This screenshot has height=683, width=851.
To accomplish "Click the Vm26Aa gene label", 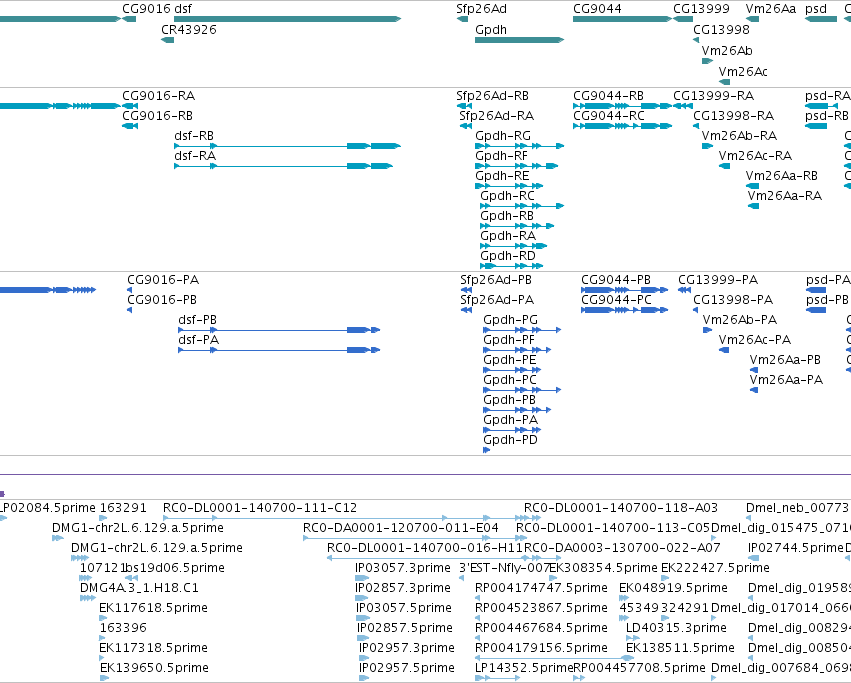I will pyautogui.click(x=771, y=9).
